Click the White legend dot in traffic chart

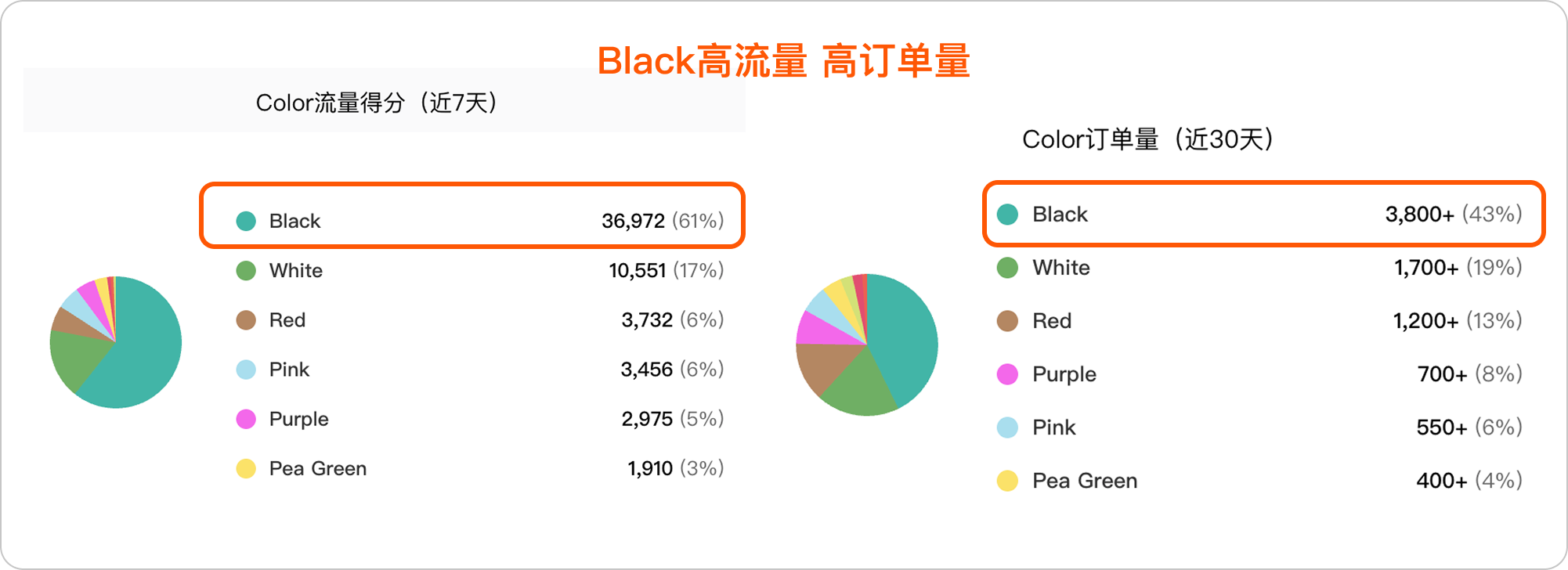coord(246,271)
